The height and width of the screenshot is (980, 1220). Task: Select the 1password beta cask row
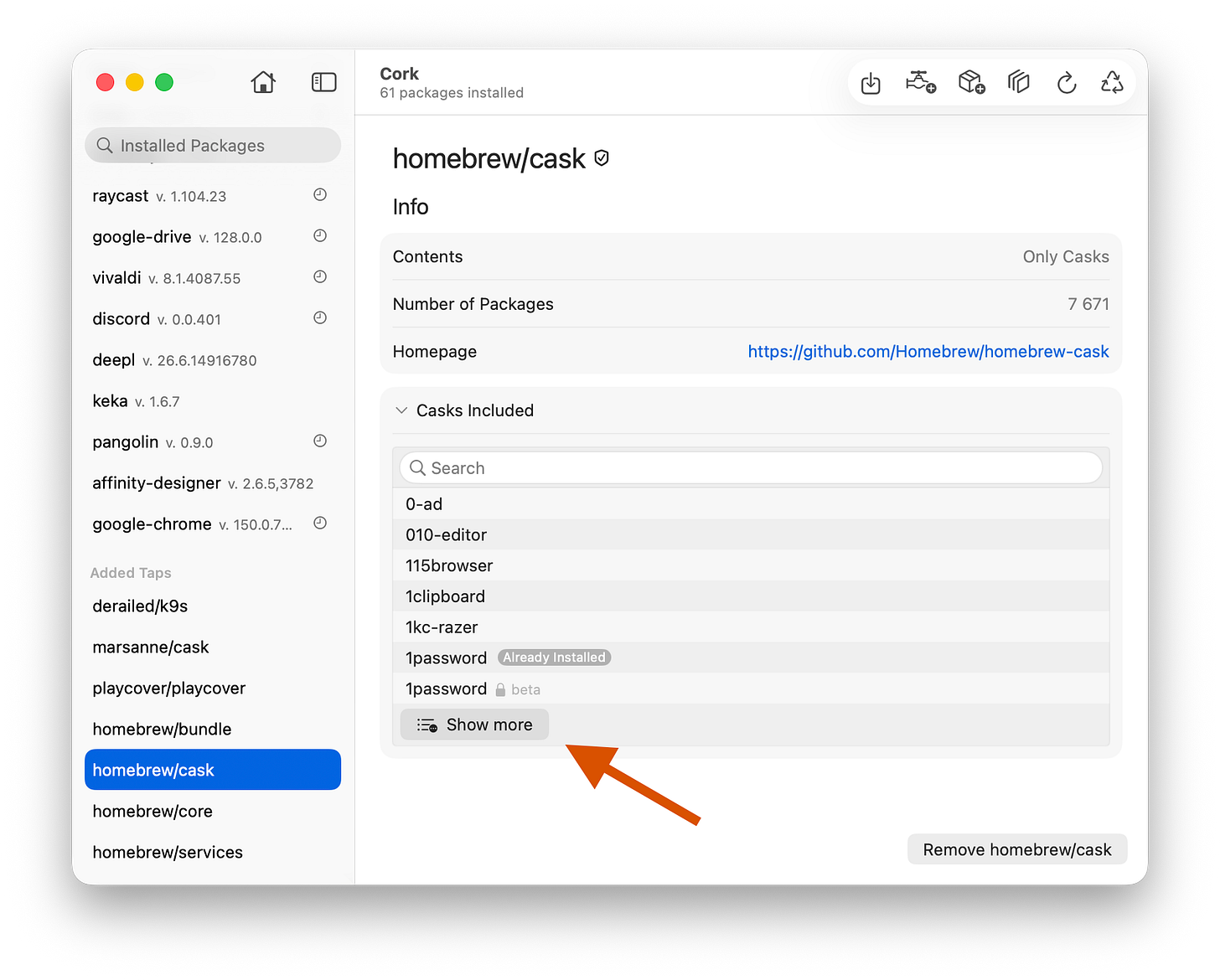pos(751,689)
